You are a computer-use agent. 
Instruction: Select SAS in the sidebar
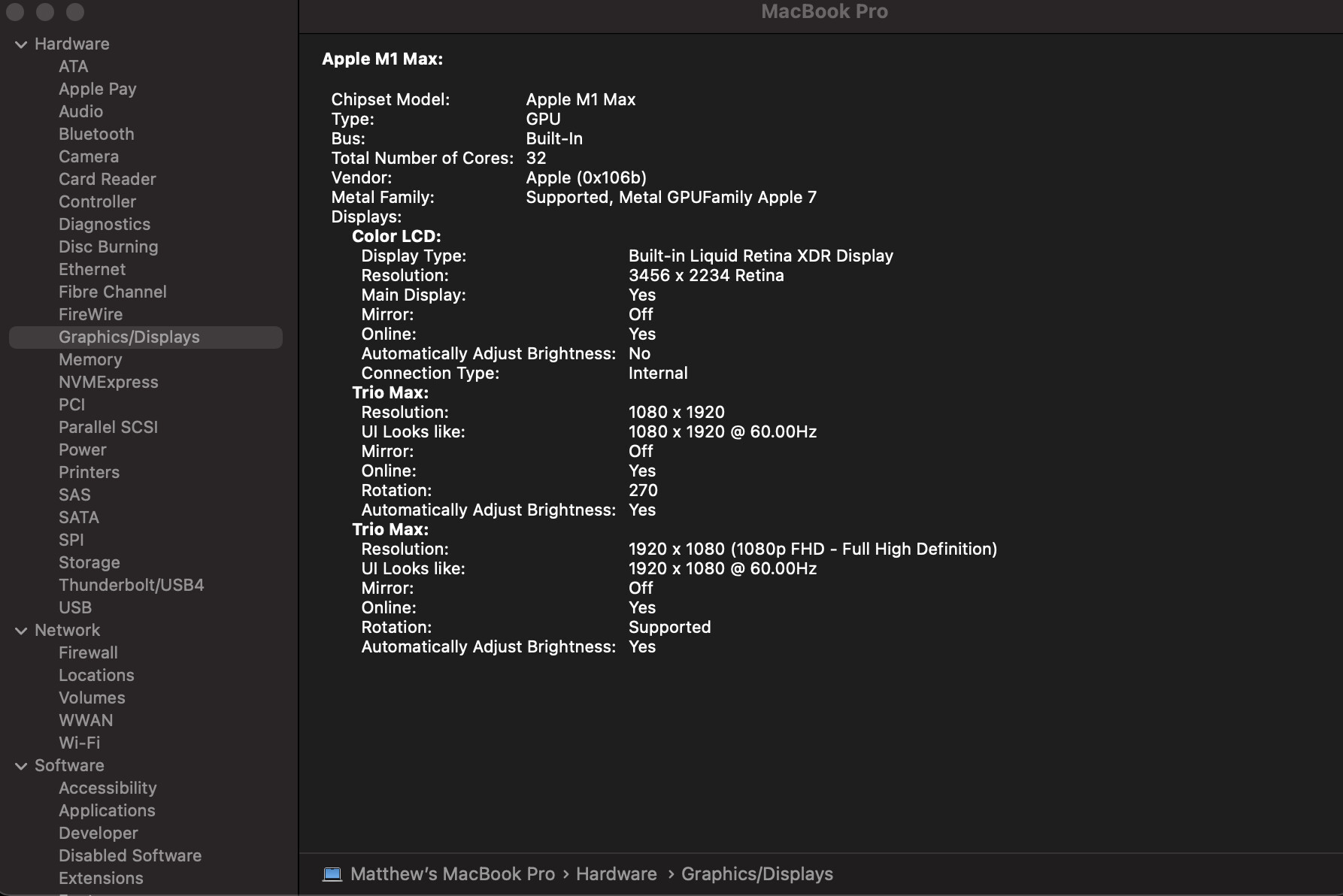[74, 495]
